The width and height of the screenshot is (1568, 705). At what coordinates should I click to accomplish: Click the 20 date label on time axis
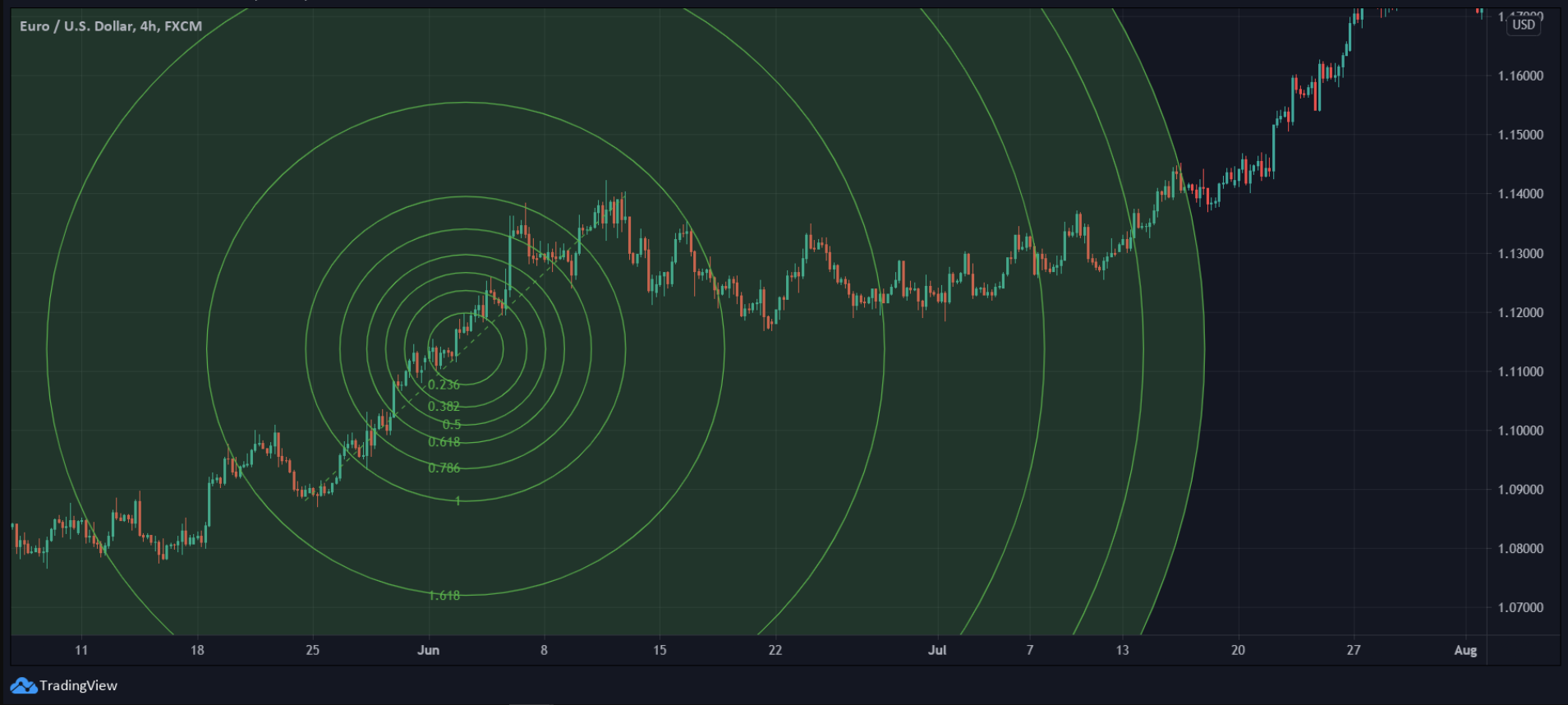(1238, 650)
